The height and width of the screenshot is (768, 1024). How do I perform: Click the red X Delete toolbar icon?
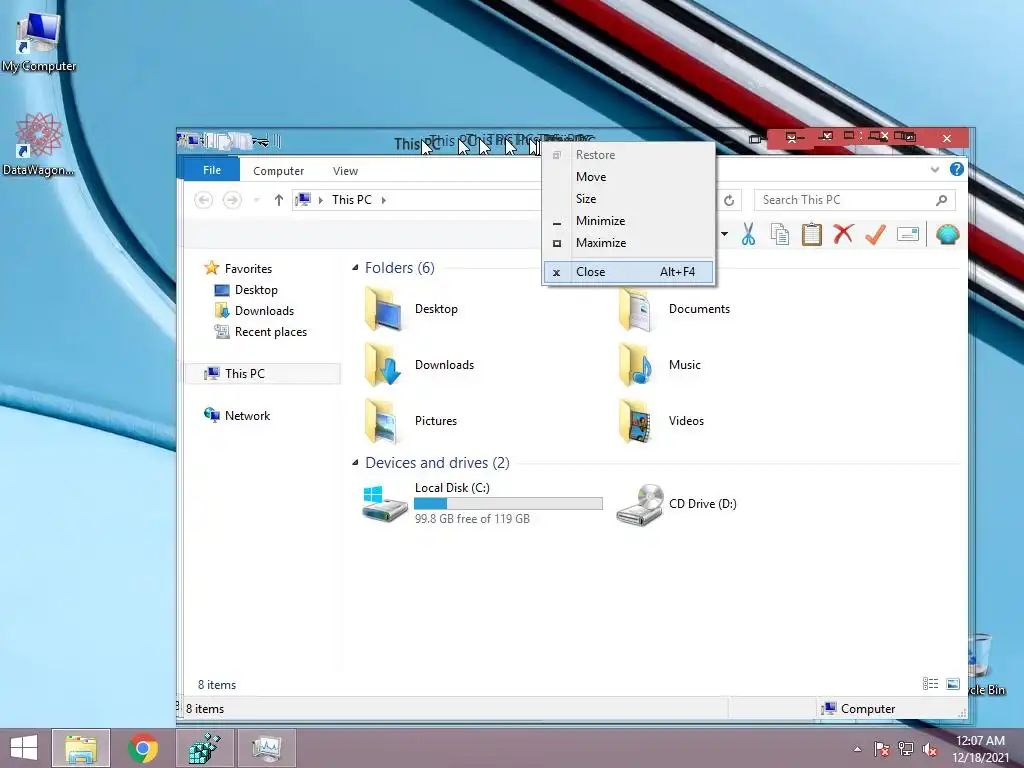(x=843, y=233)
